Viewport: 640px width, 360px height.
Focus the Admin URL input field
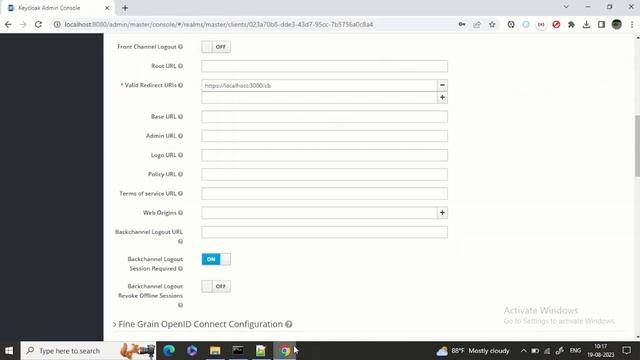(x=324, y=136)
